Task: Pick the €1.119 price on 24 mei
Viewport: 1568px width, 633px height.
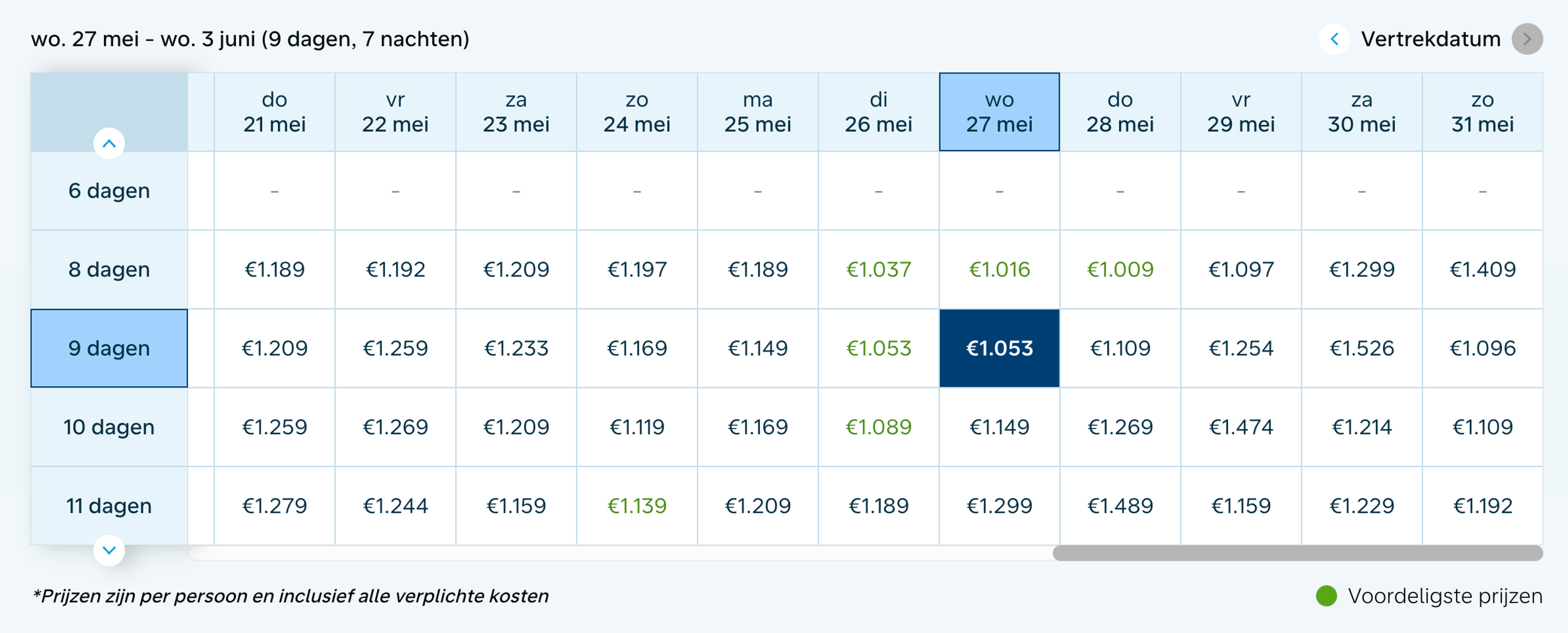Action: point(637,427)
